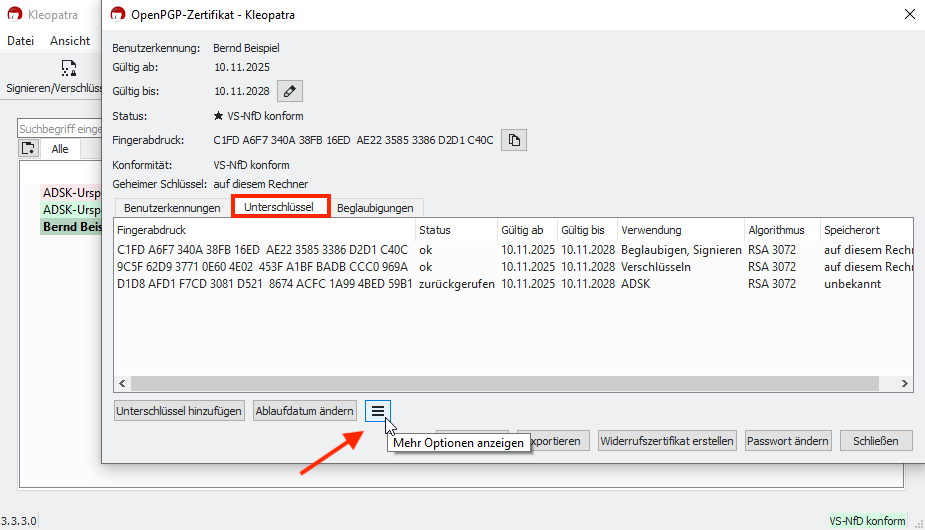Open the Beglaubigungen tab
The image size is (925, 530).
pos(375,208)
